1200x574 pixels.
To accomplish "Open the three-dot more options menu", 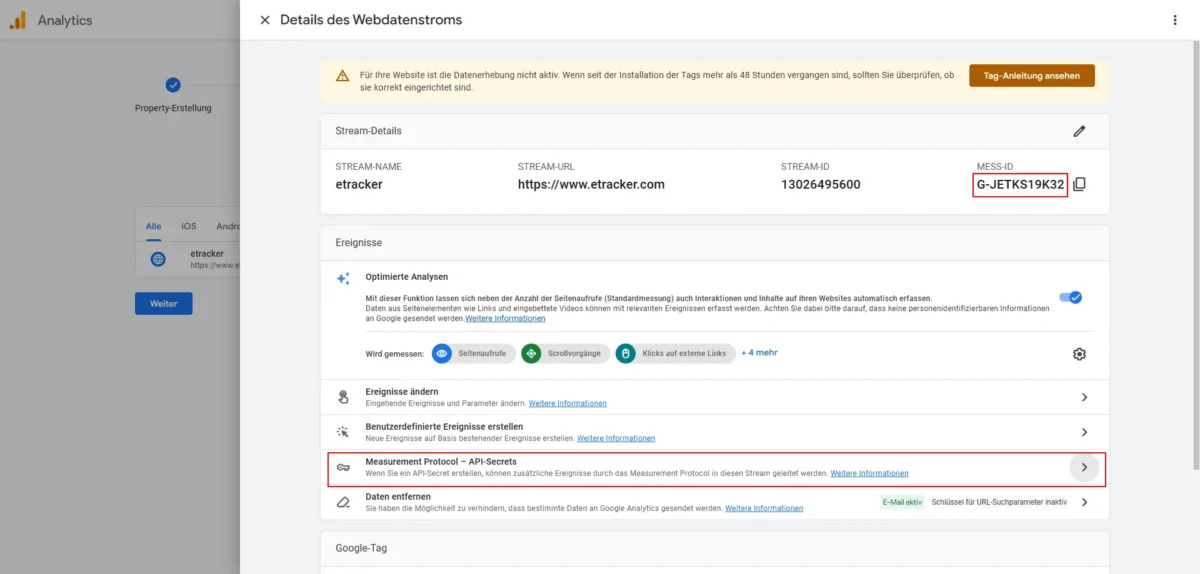I will click(x=1175, y=20).
